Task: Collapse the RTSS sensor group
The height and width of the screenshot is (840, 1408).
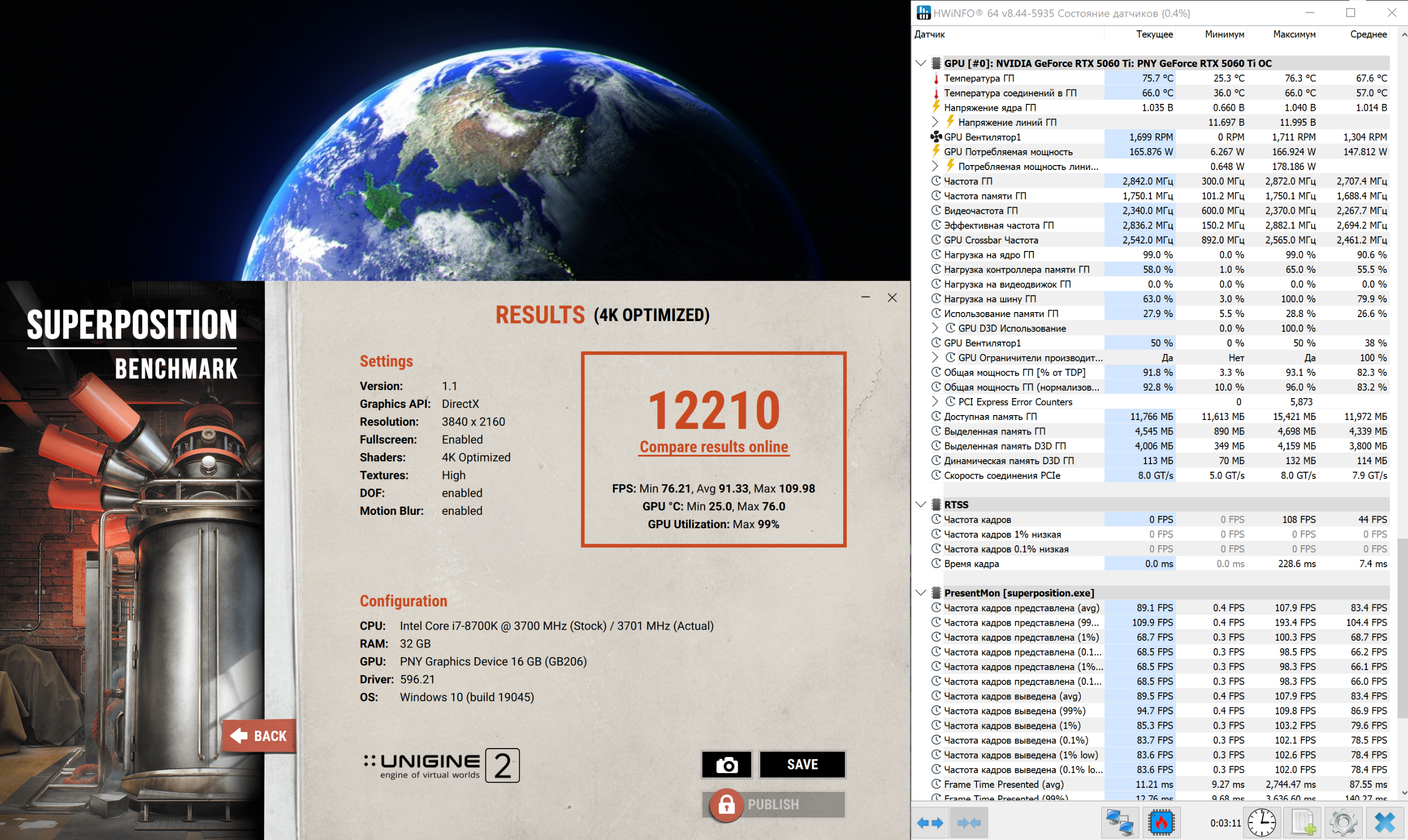Action: point(921,504)
